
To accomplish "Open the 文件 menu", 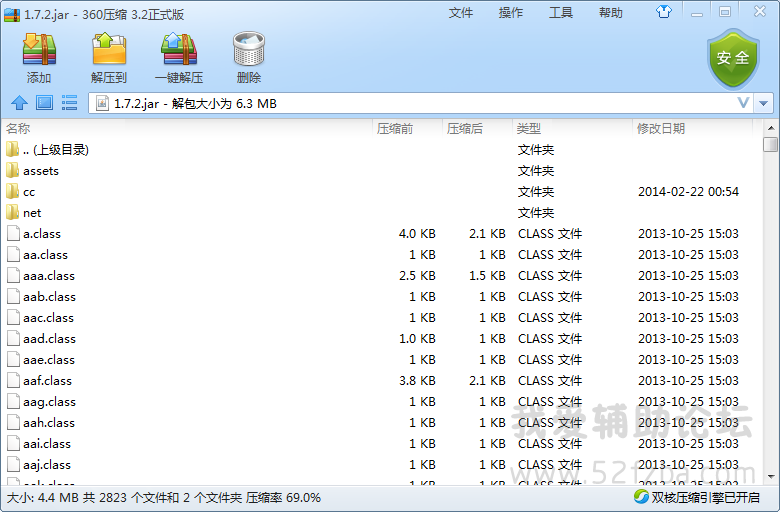I will point(461,12).
